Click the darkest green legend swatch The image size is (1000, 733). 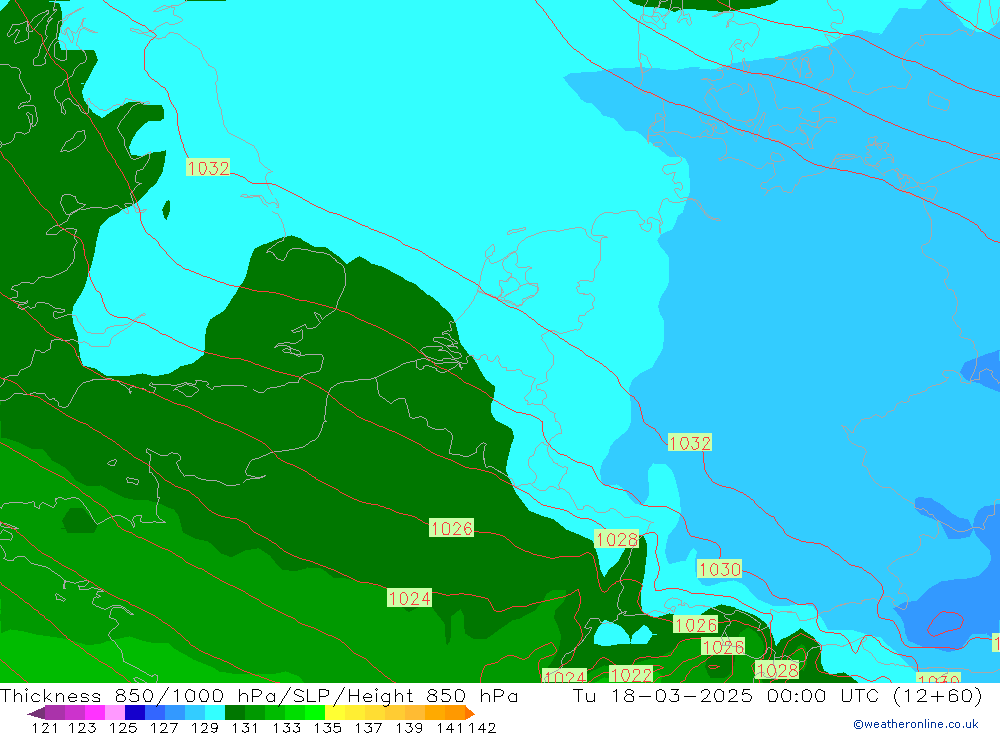point(235,713)
